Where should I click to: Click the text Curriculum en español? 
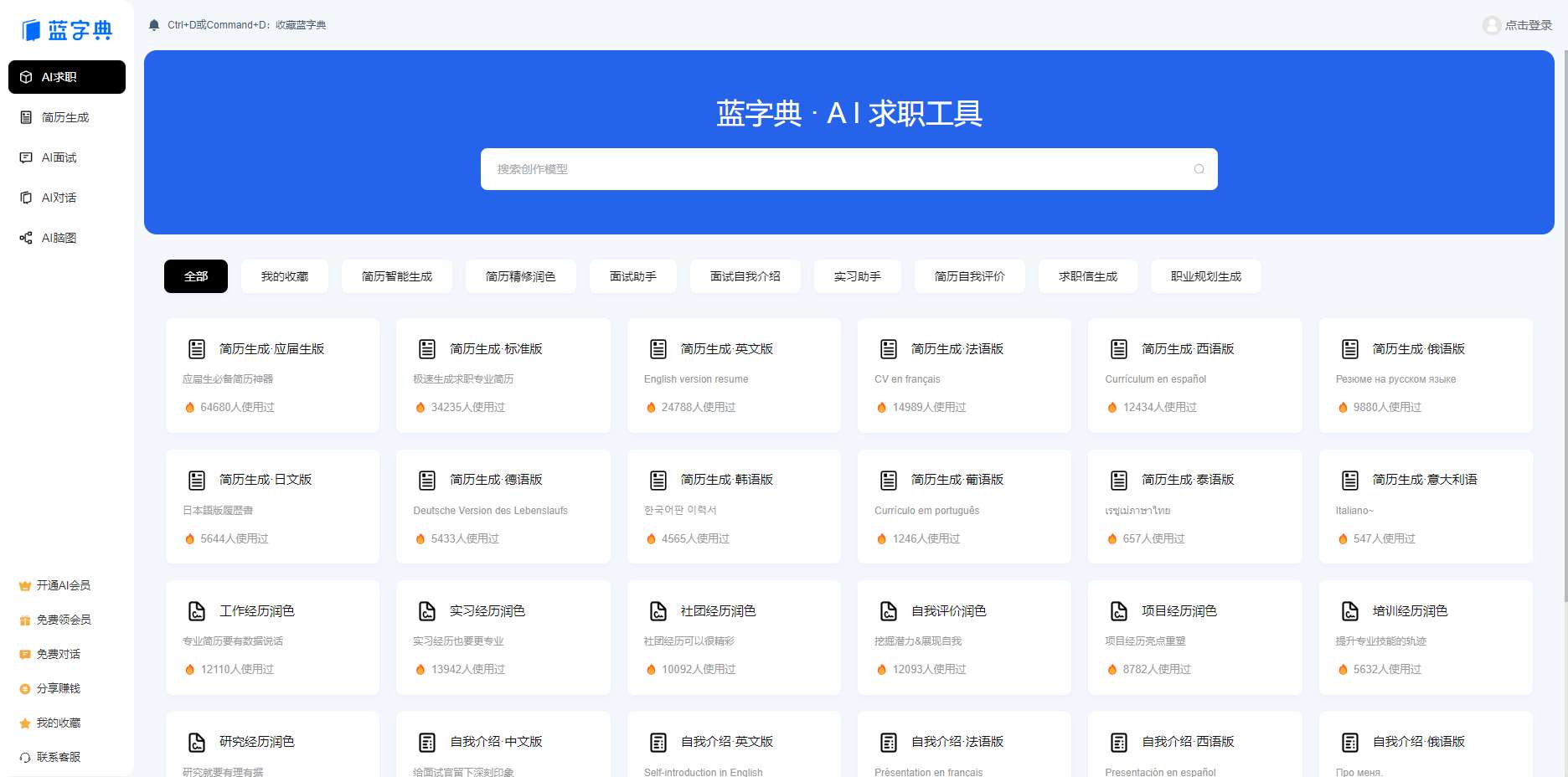click(1156, 379)
